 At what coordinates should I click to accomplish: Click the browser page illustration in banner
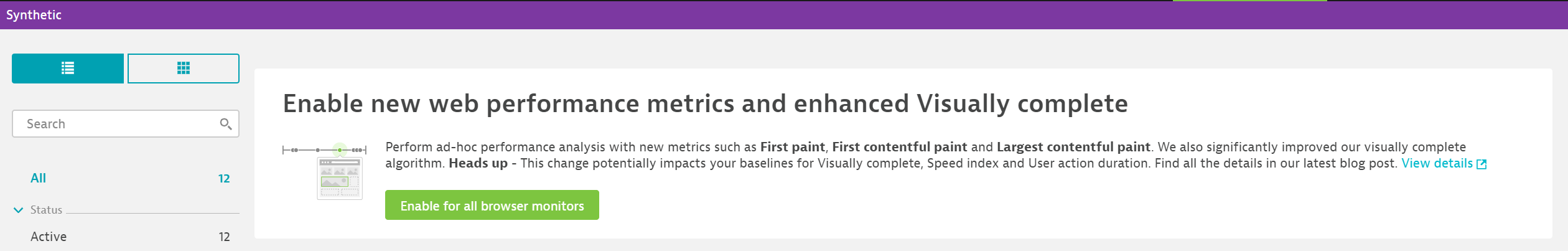pos(340,179)
